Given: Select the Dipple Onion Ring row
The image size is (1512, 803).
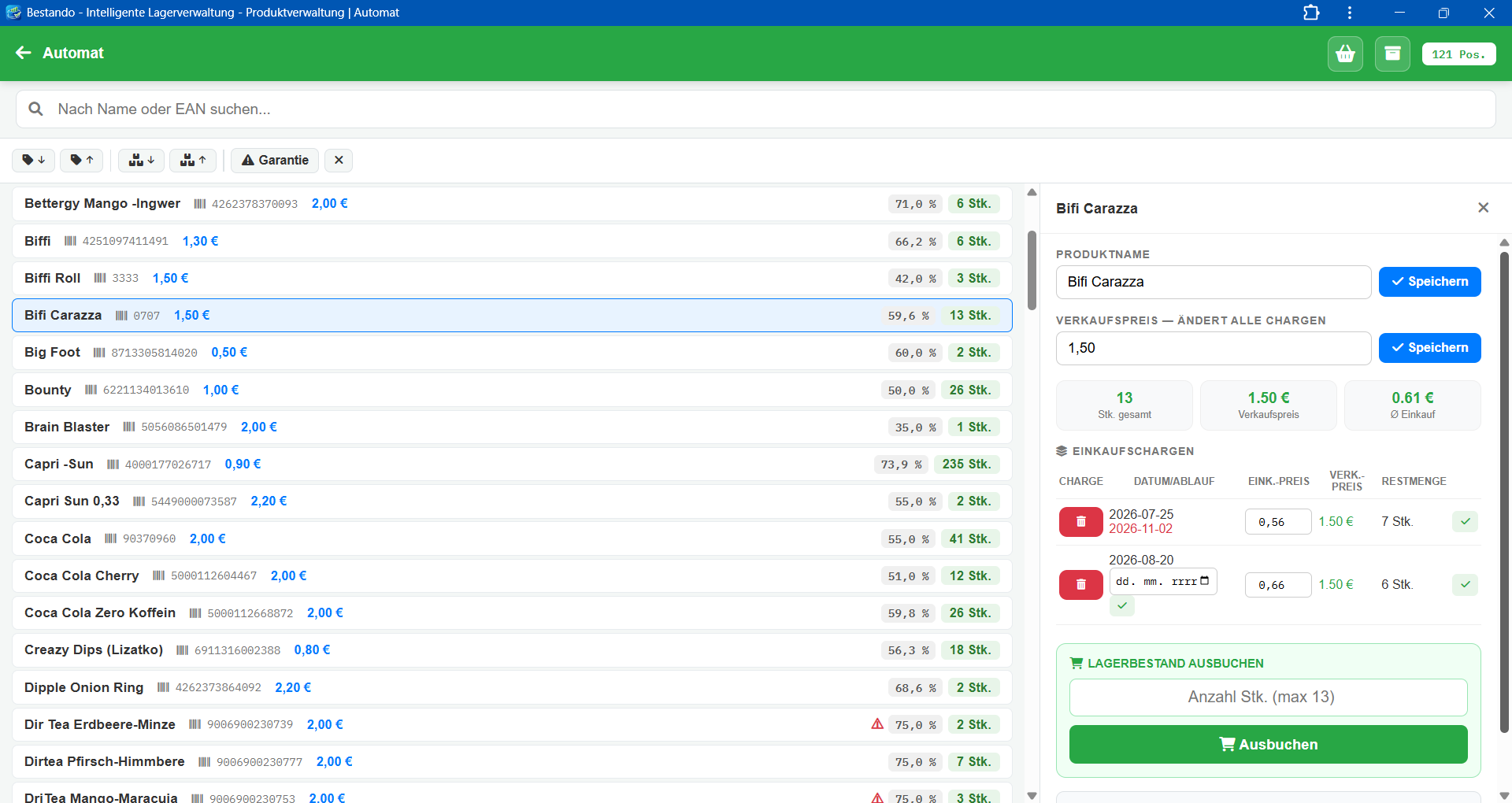Looking at the screenshot, I should (512, 687).
